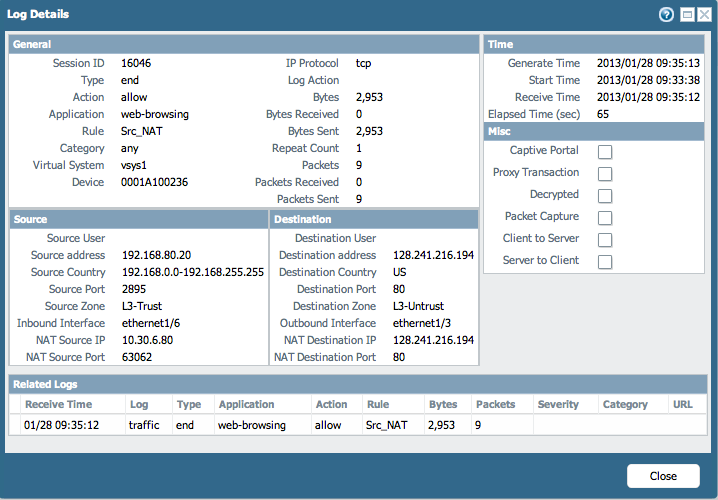Screen dimensions: 718x500
Task: Click the Packets column header
Action: pyautogui.click(x=495, y=405)
